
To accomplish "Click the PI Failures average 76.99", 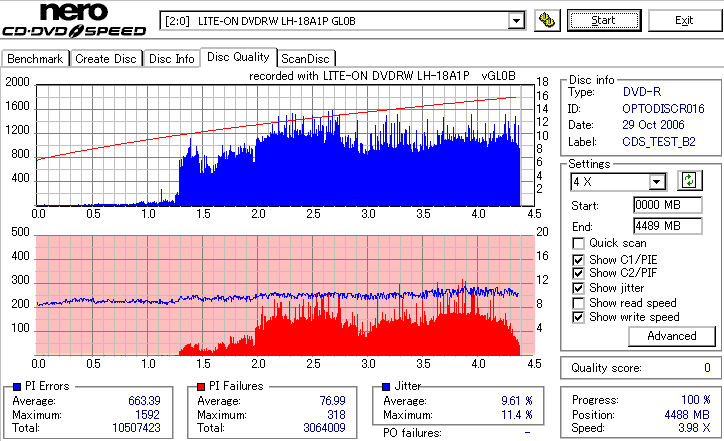I will point(332,401).
